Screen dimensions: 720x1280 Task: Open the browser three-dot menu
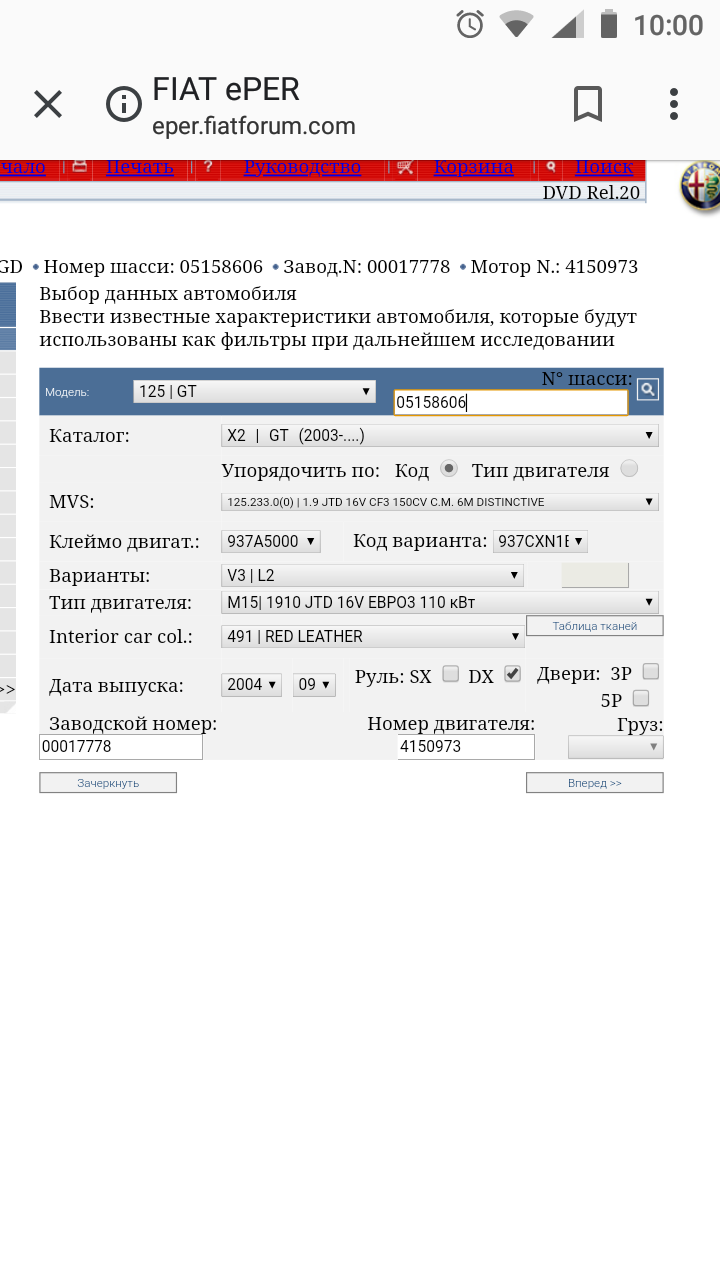click(674, 104)
